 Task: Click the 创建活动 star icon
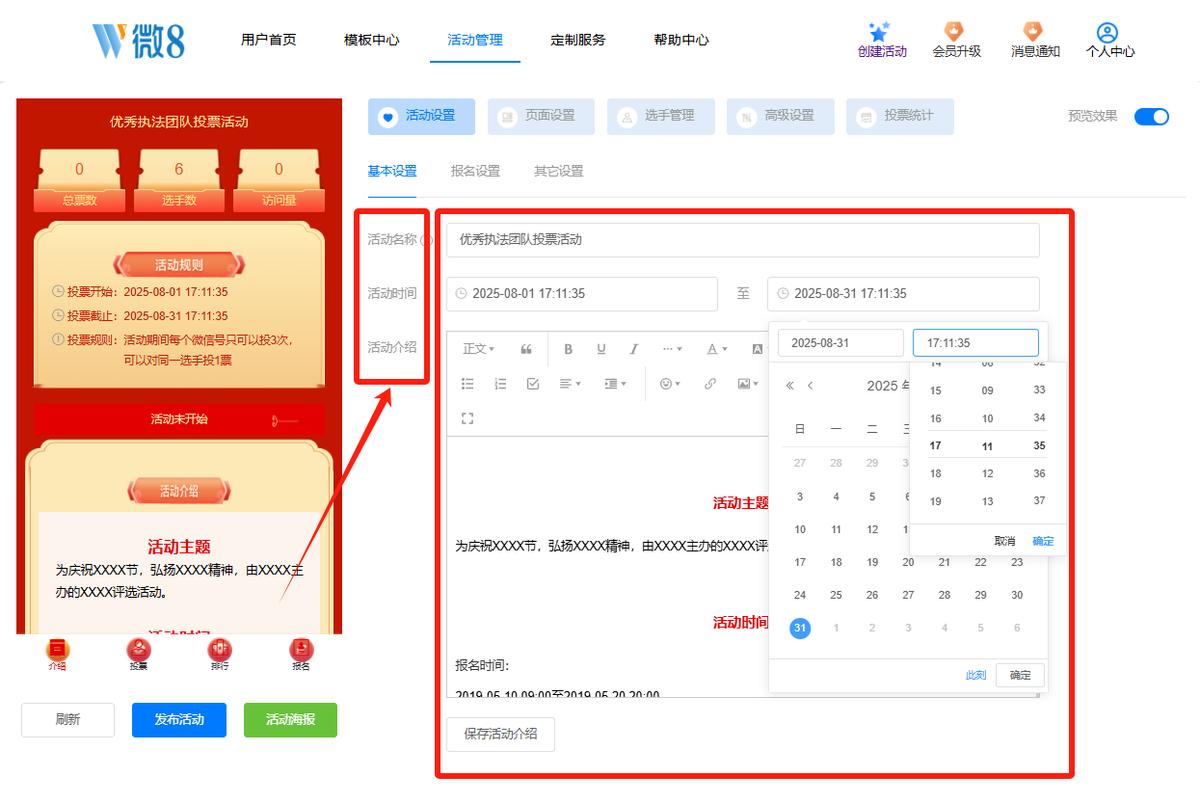tap(880, 31)
